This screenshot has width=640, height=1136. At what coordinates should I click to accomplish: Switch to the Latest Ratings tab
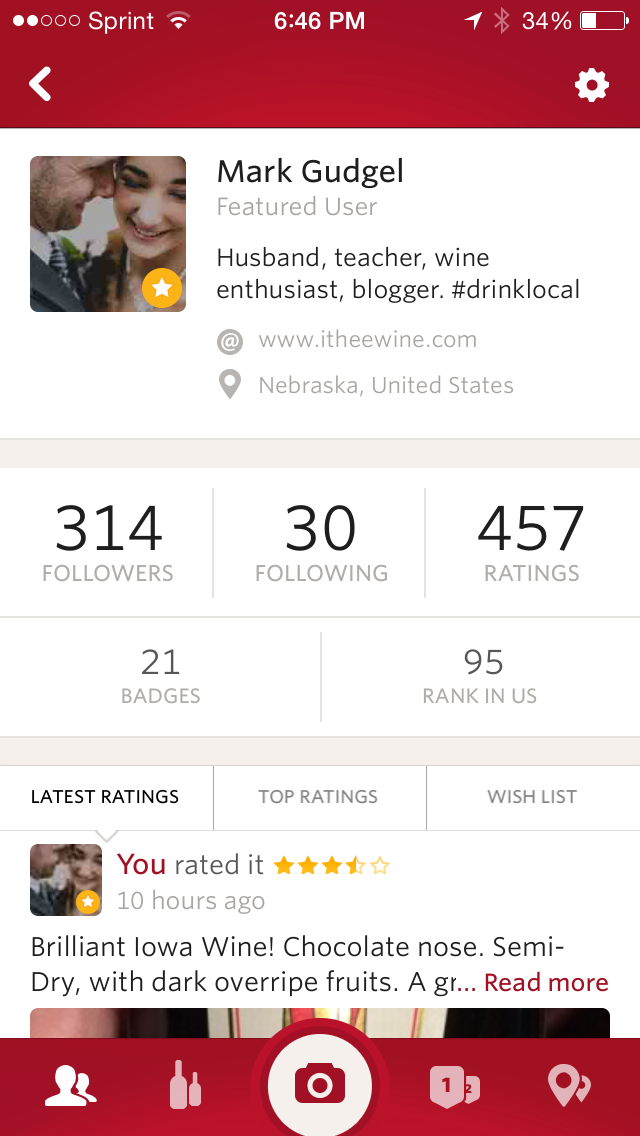click(105, 797)
